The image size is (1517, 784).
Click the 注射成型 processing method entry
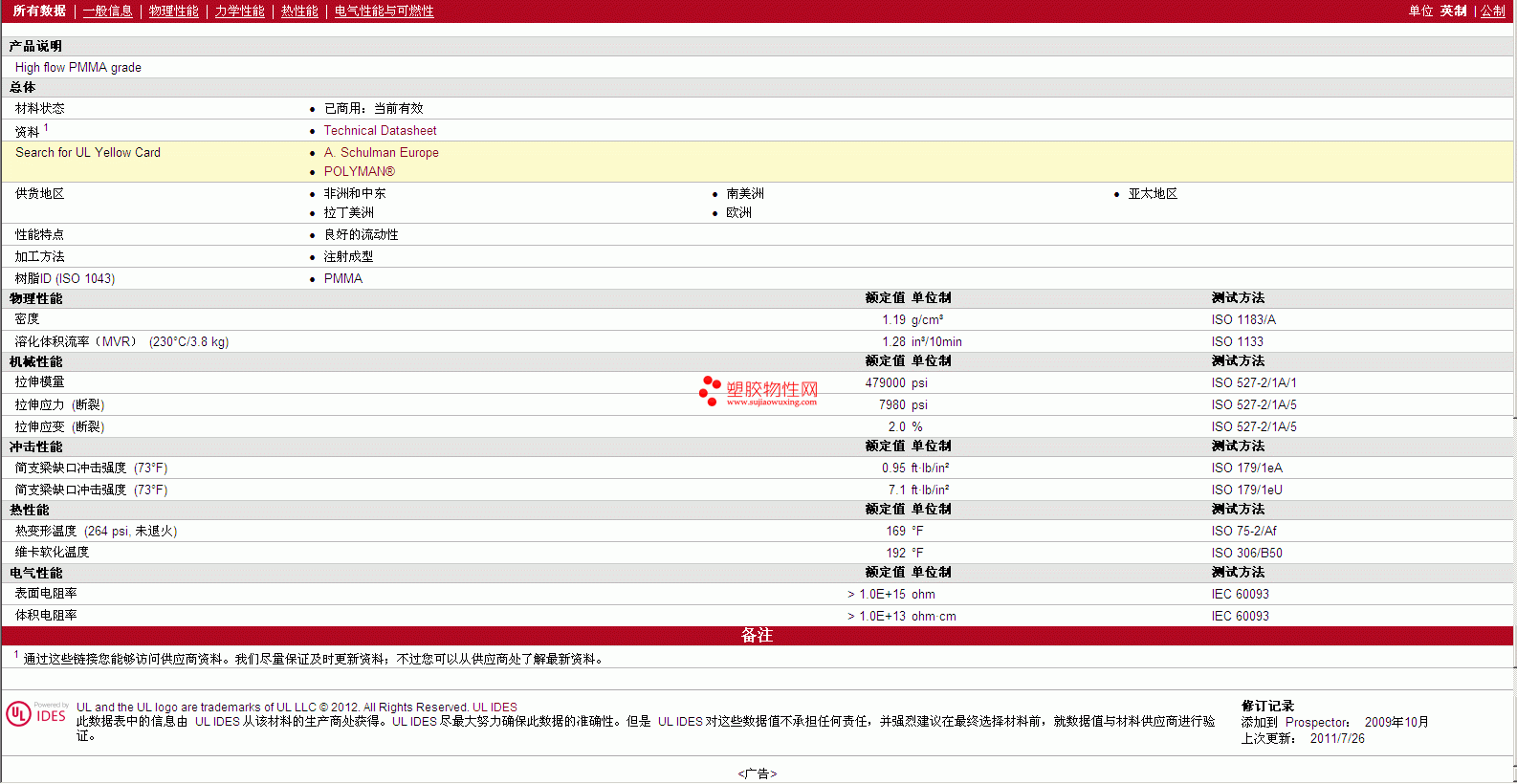348,257
